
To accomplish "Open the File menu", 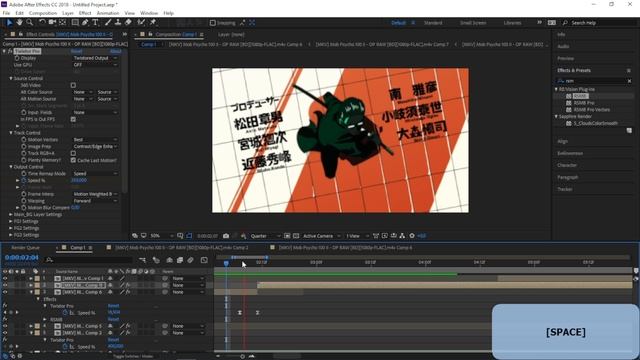I will click(x=6, y=13).
